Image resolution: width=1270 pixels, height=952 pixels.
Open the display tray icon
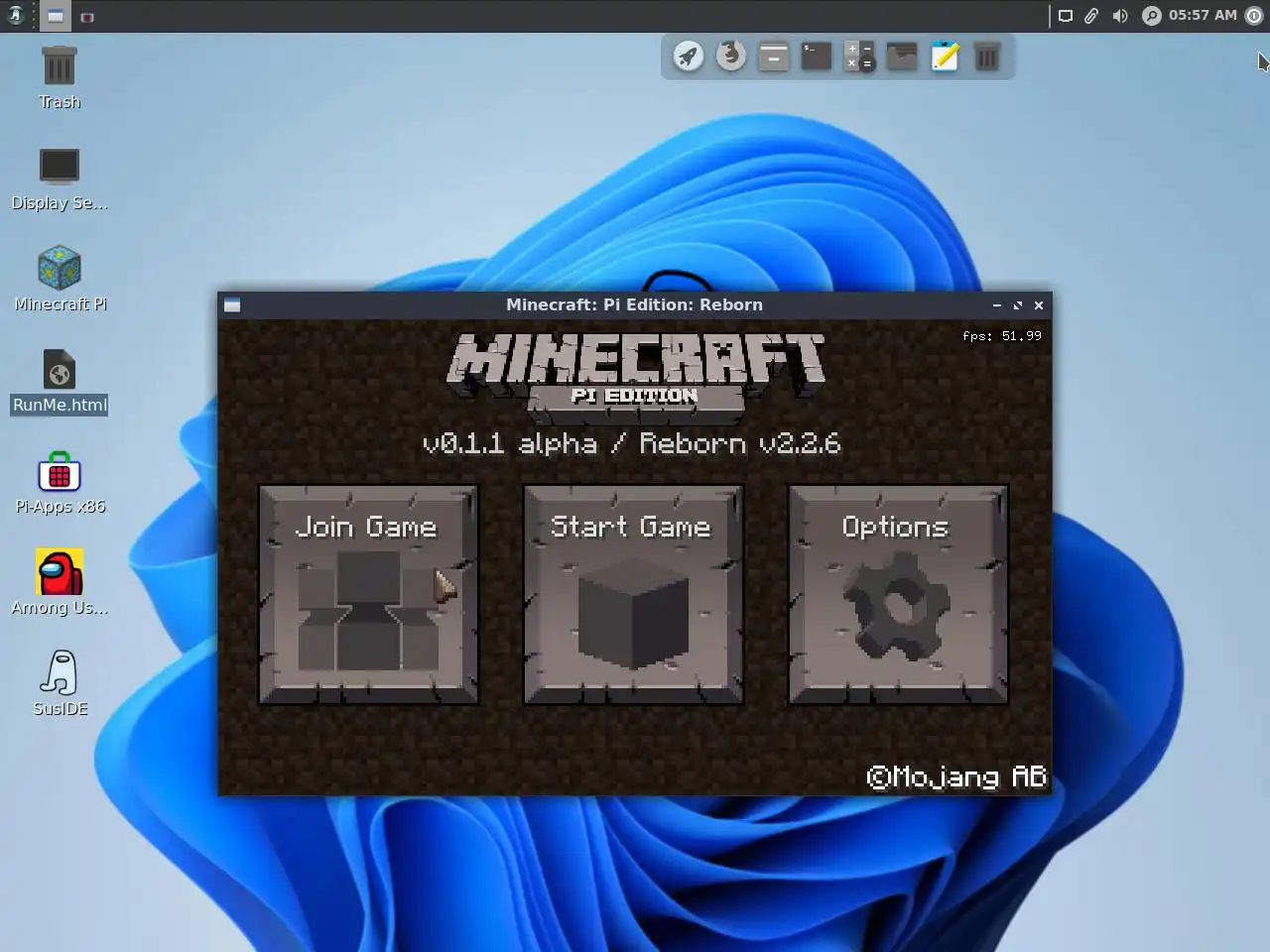(x=1065, y=16)
